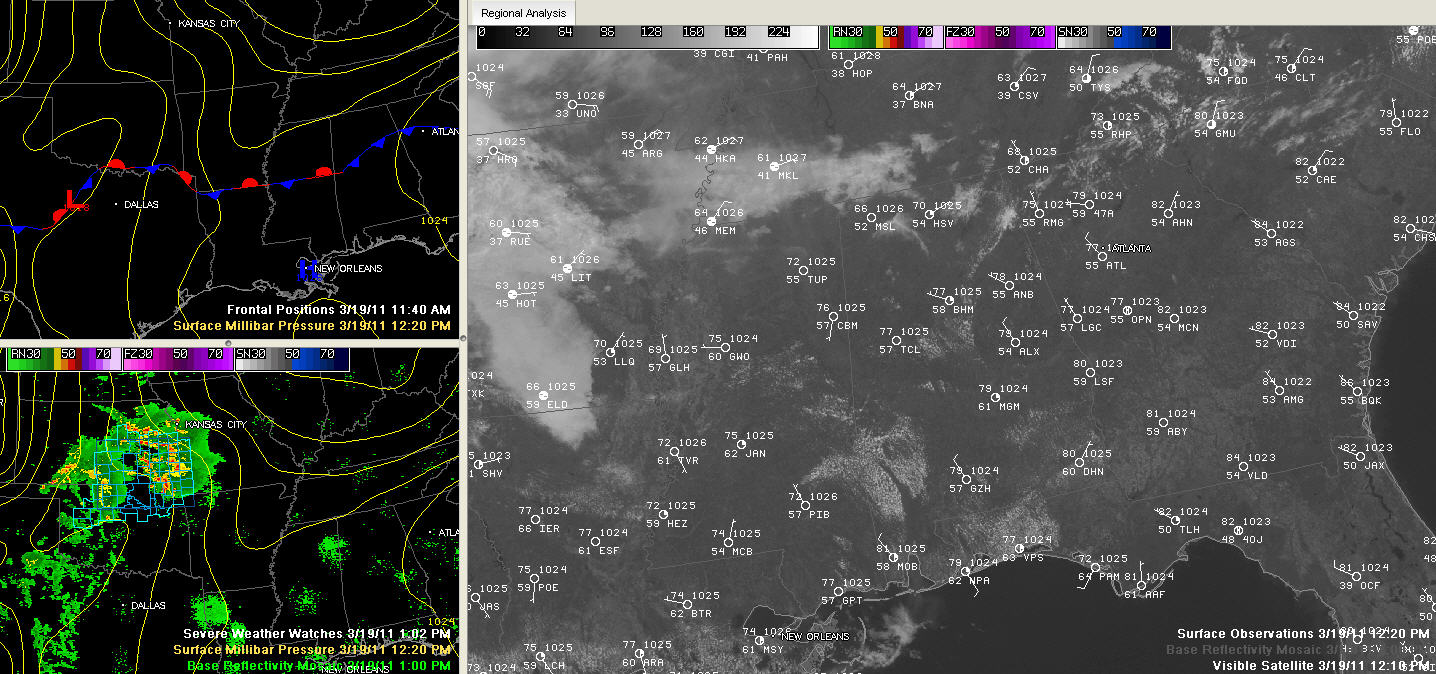The image size is (1436, 674).
Task: Click the BHM station observation circle
Action: (939, 301)
